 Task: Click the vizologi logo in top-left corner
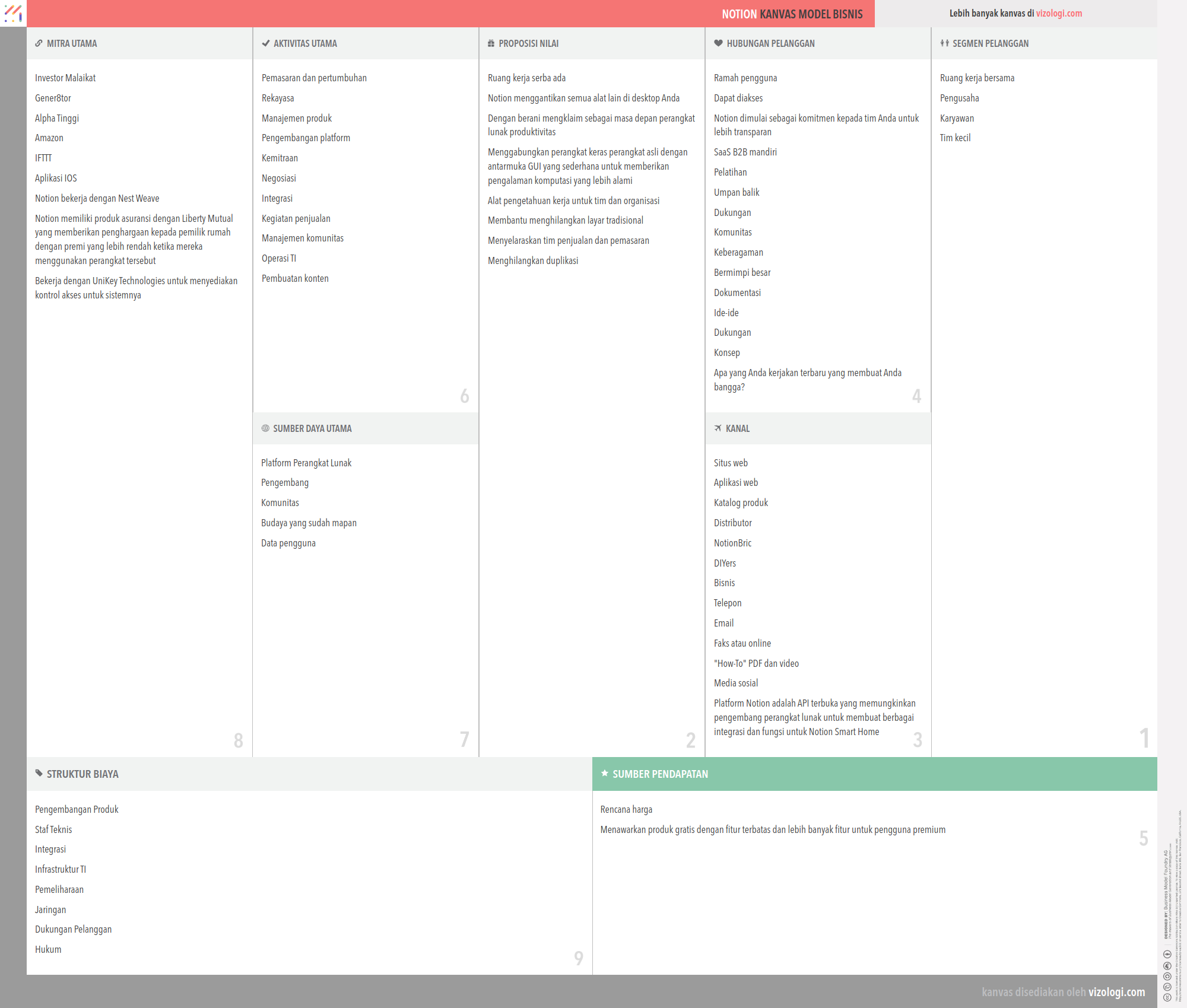pos(12,13)
